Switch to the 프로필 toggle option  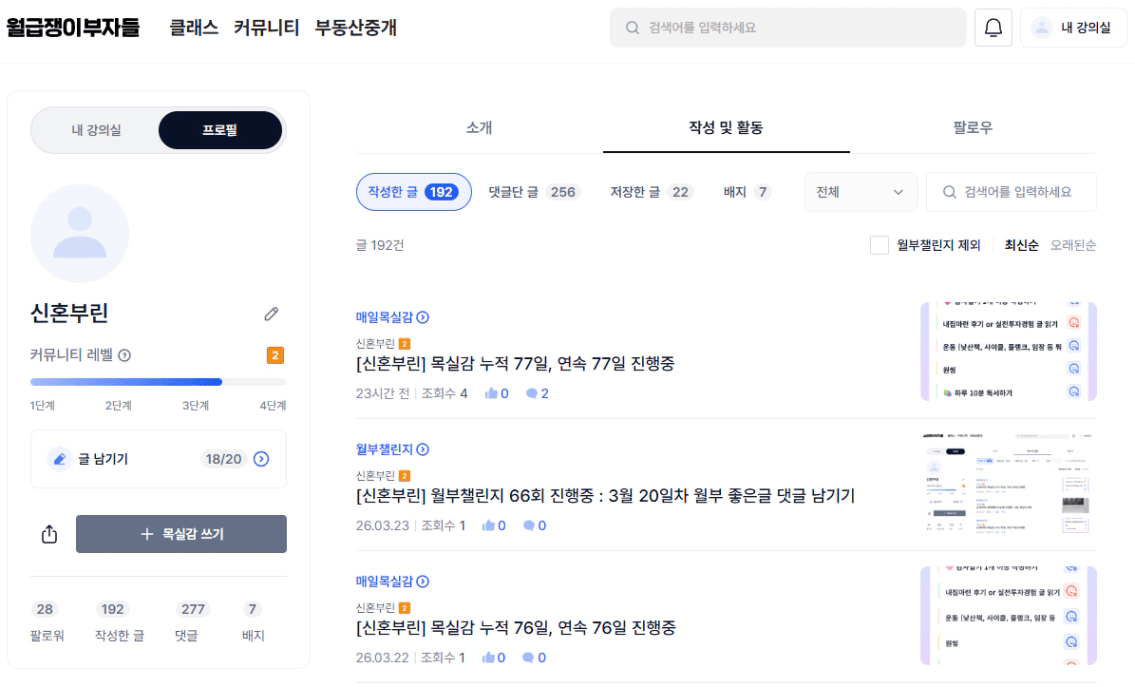(x=220, y=130)
